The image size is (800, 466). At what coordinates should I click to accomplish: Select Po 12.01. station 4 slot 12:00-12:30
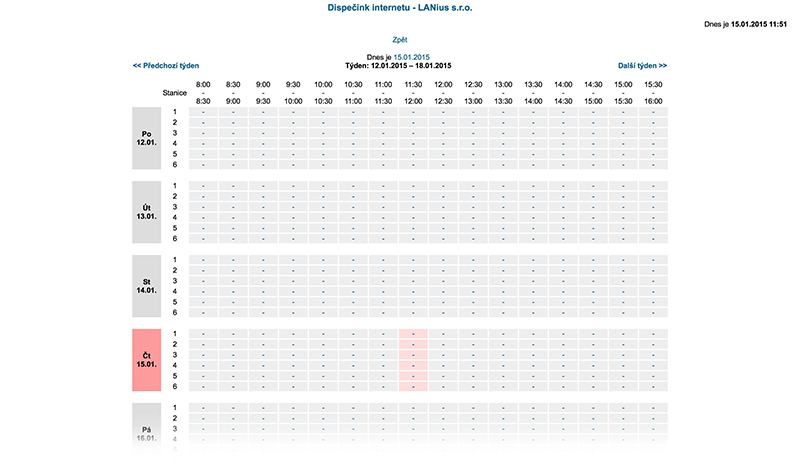point(443,144)
